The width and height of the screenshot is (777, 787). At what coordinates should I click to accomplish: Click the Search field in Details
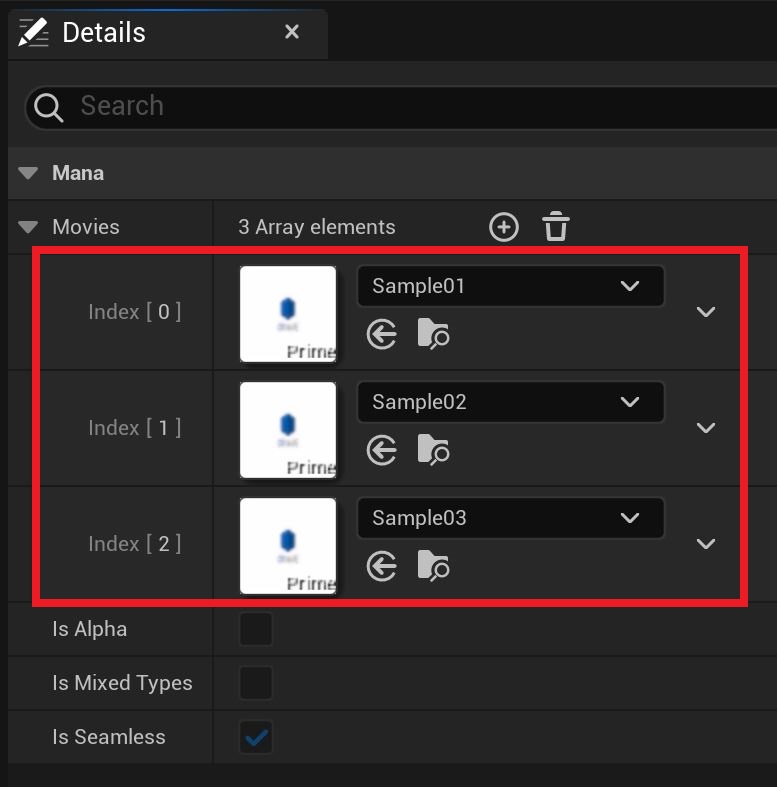pos(400,106)
